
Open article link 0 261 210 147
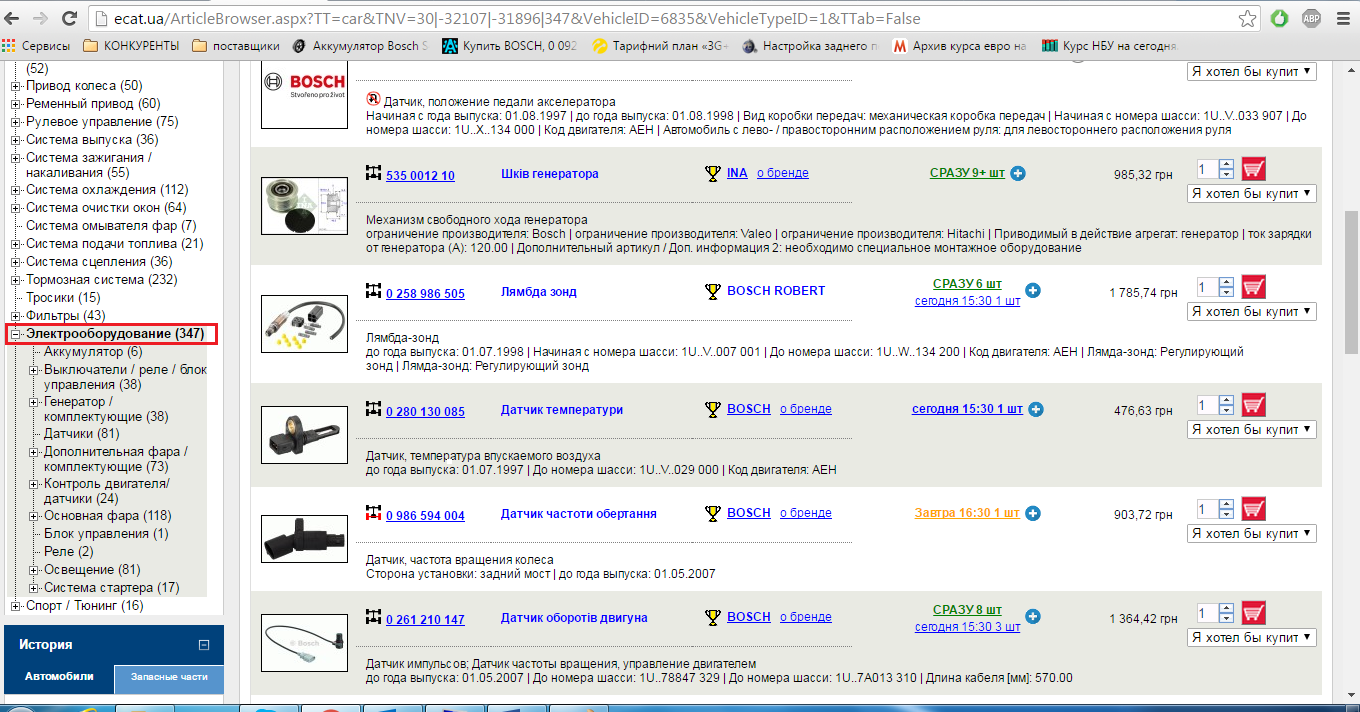[x=425, y=620]
